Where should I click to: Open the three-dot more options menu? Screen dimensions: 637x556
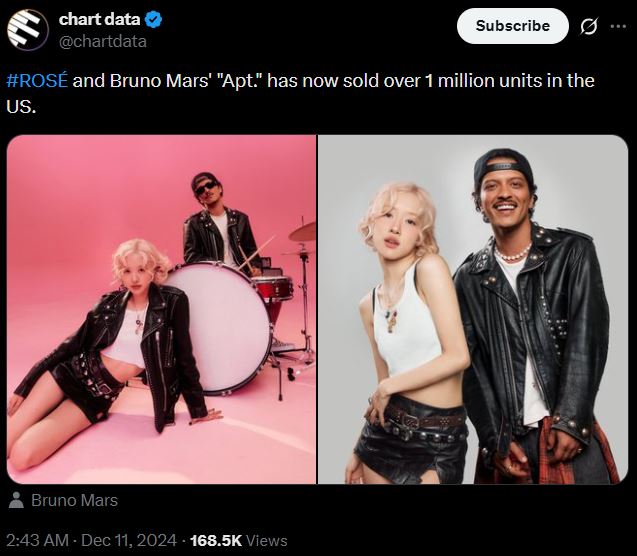616,26
